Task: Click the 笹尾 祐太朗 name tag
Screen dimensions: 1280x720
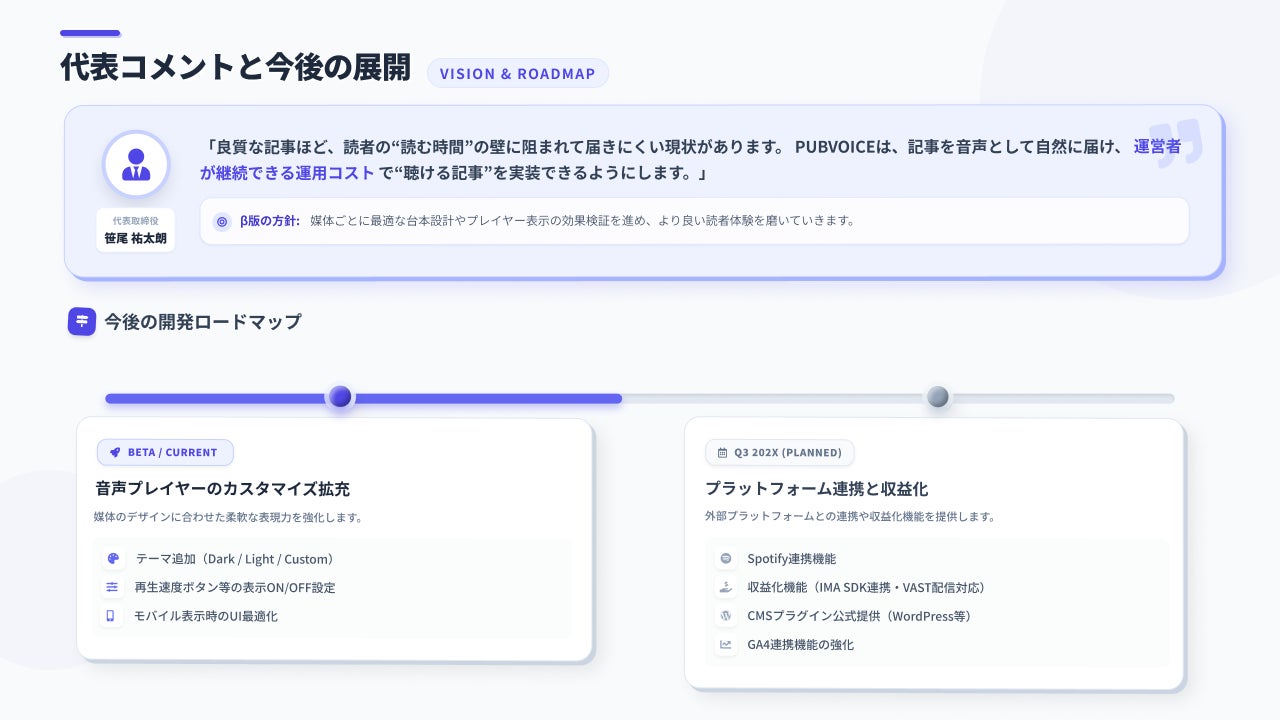Action: (x=136, y=231)
